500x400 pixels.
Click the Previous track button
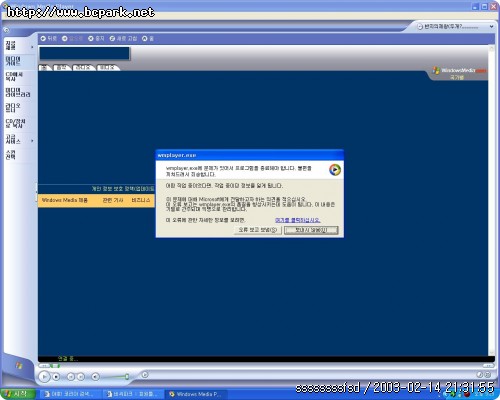tap(71, 377)
